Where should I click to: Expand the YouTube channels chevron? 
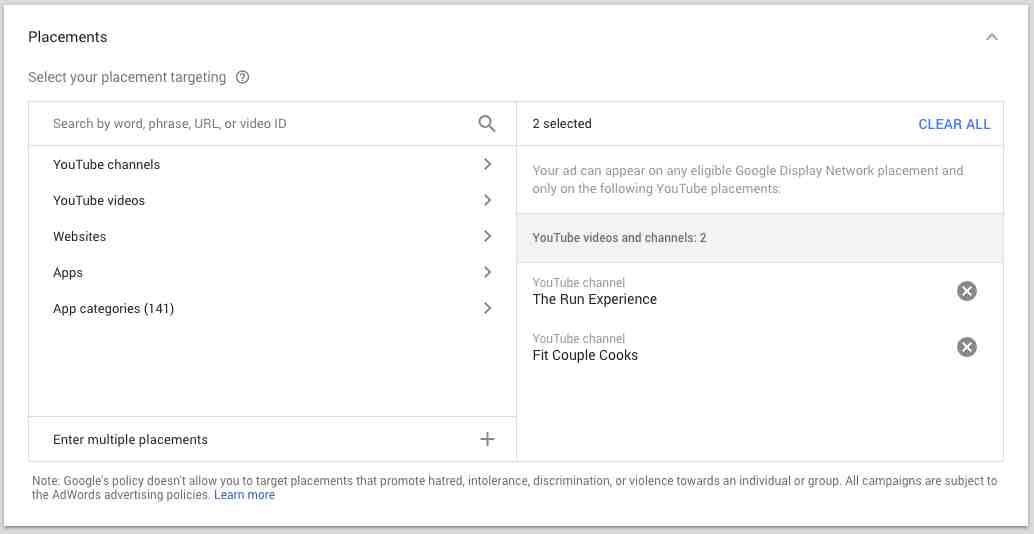click(x=487, y=164)
